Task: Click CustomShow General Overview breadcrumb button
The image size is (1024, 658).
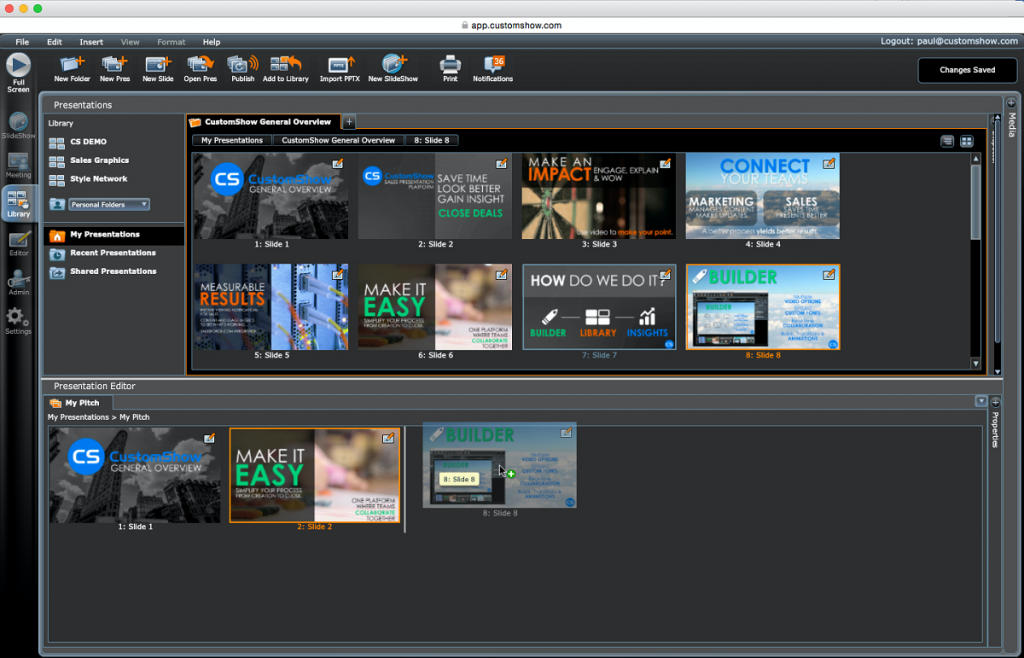Action: pos(338,140)
